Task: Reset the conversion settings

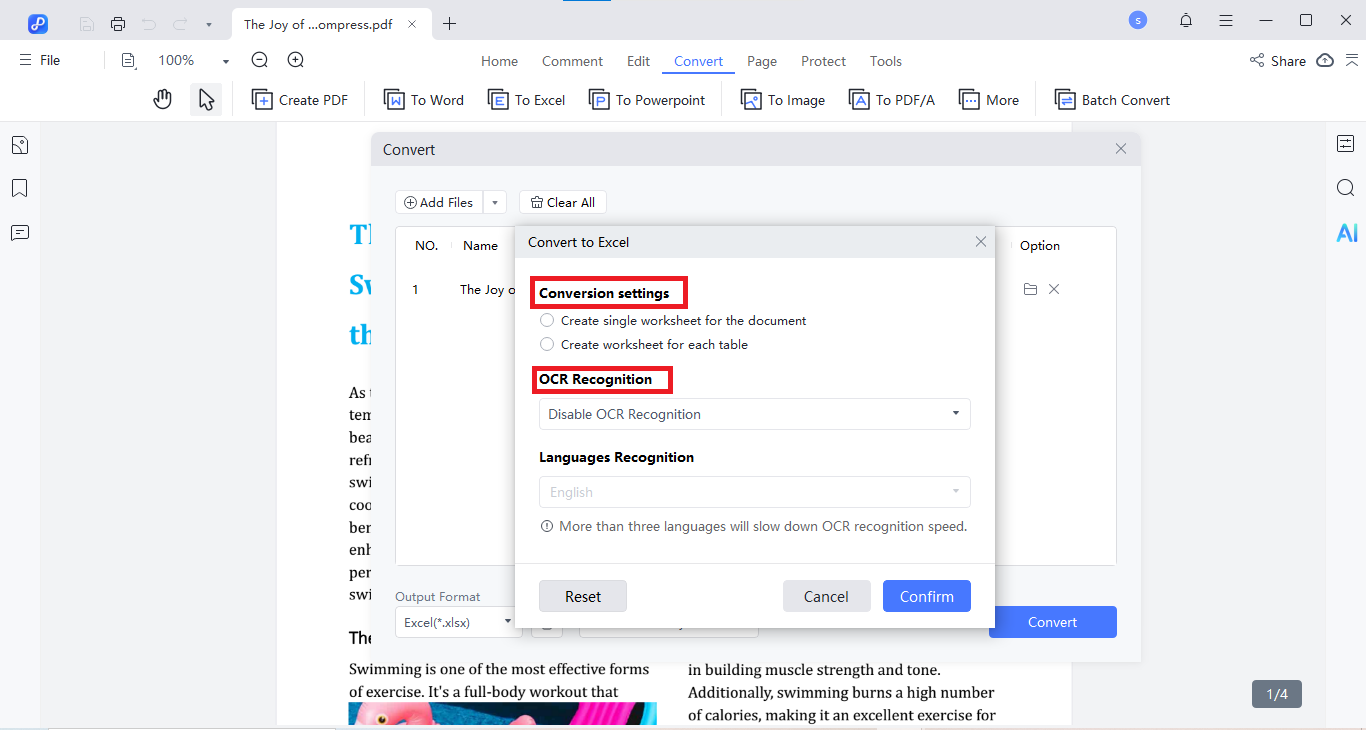Action: [582, 595]
